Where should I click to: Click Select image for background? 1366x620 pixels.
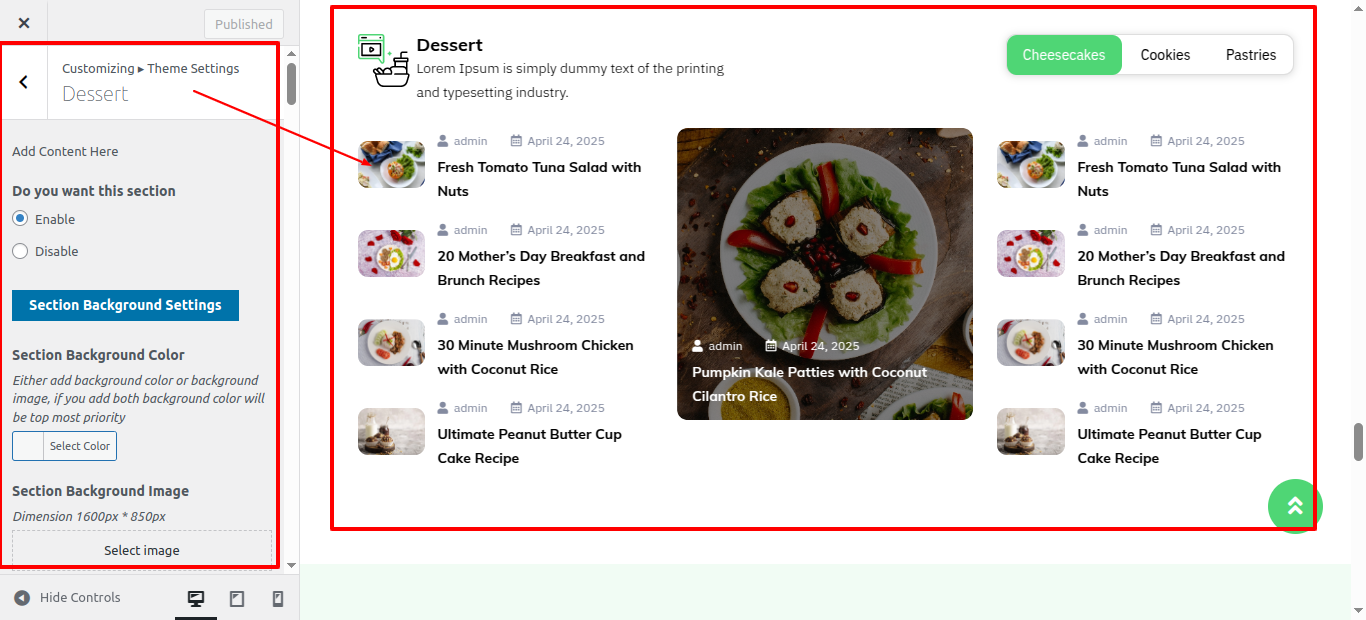(x=142, y=550)
